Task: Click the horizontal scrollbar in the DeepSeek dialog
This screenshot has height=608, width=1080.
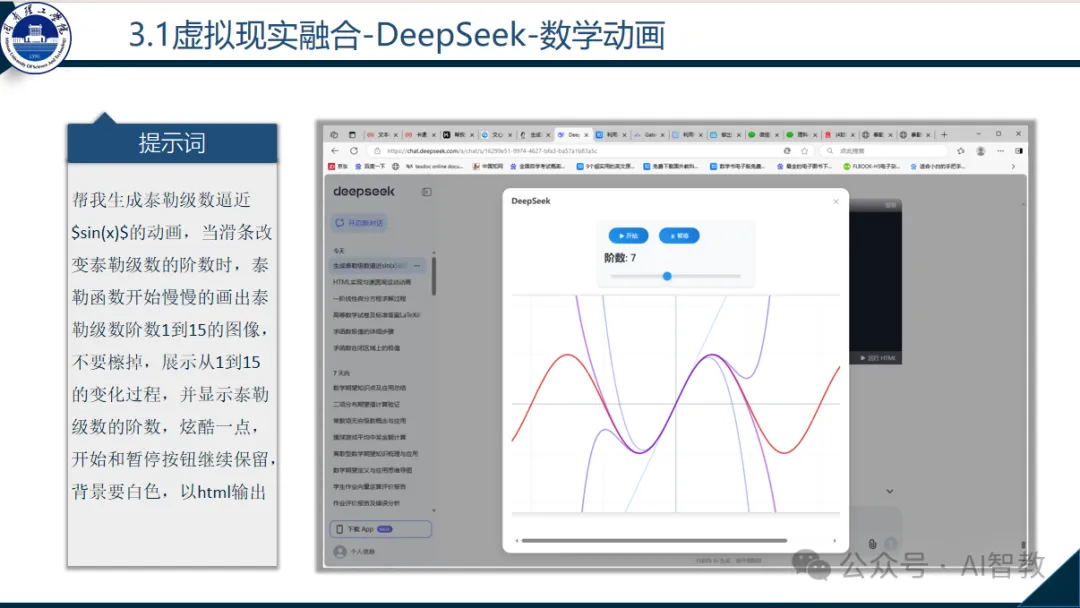Action: tap(654, 541)
